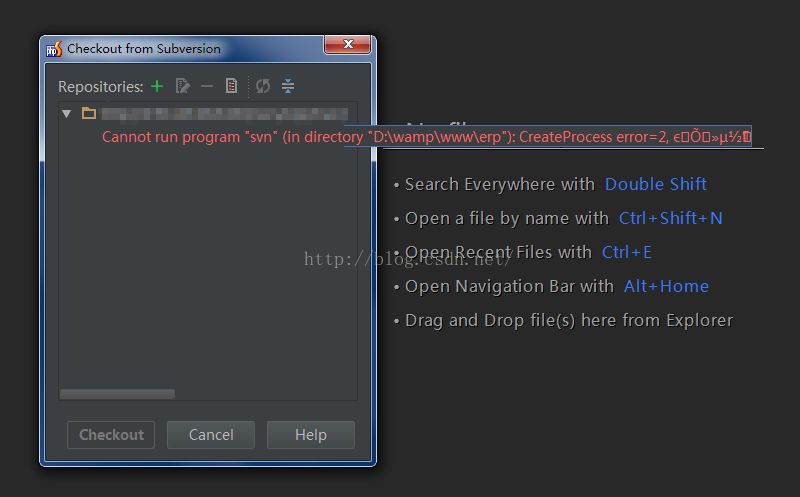The width and height of the screenshot is (800, 497).
Task: Open Help for Subversion checkout
Action: point(311,435)
